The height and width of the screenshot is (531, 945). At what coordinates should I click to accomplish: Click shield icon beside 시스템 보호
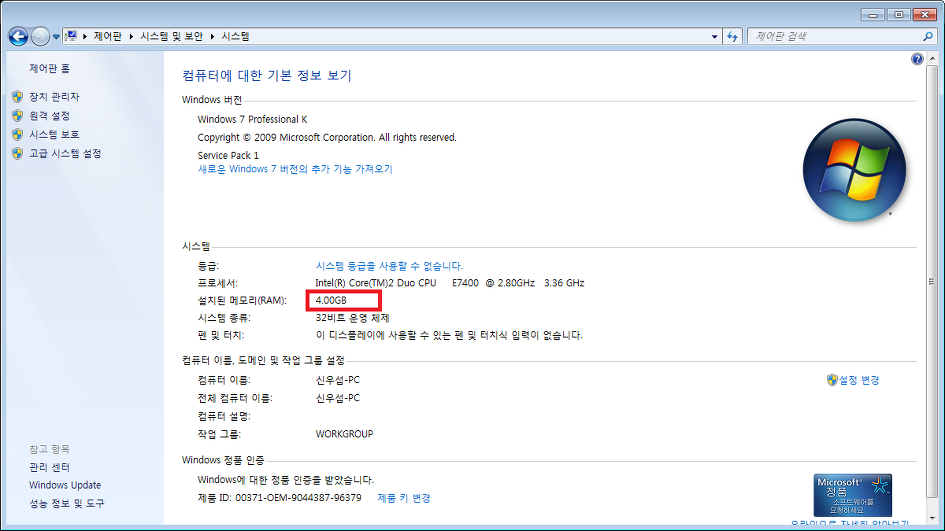coord(17,134)
